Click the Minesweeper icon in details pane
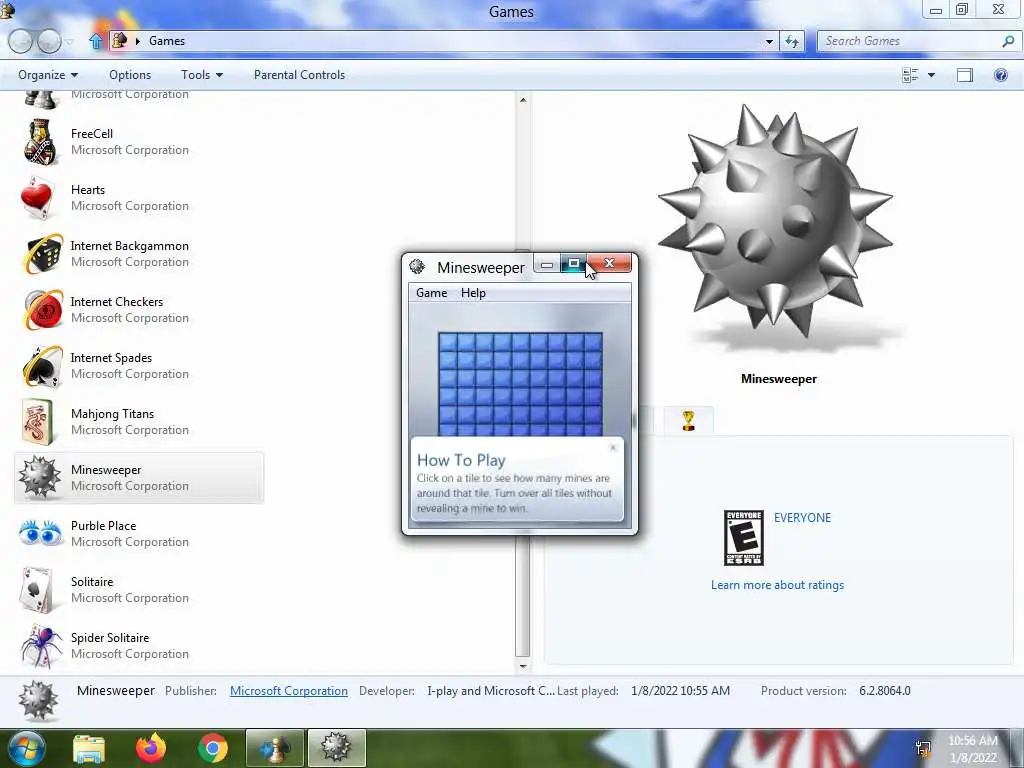 tap(38, 700)
